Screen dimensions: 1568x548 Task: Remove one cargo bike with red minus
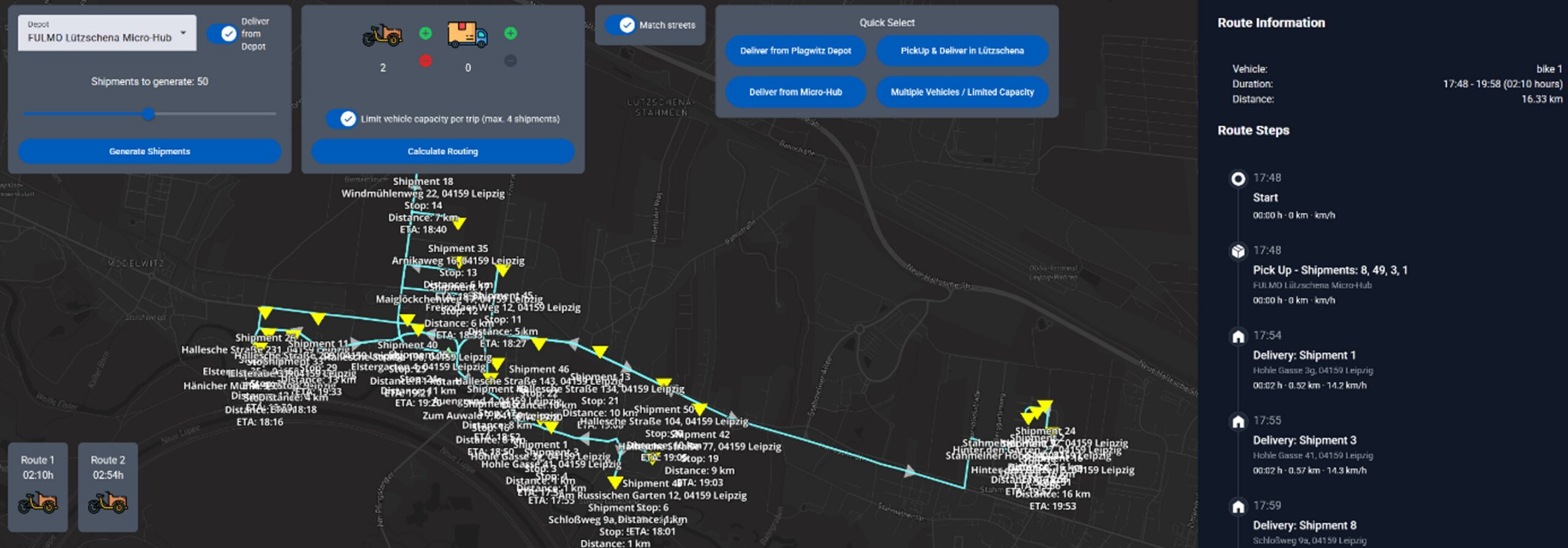pyautogui.click(x=425, y=61)
